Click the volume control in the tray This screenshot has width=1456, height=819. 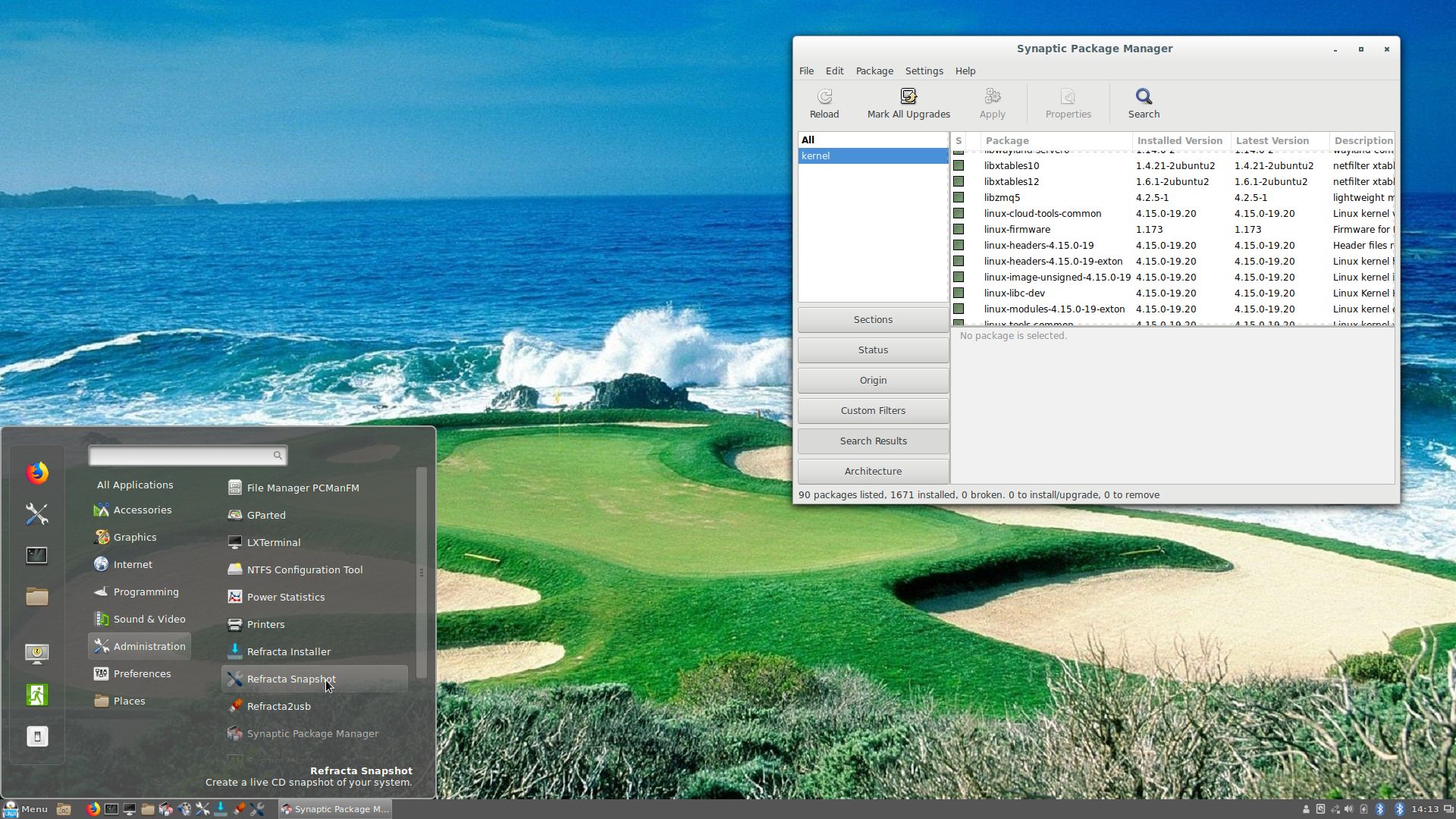coord(1348,809)
